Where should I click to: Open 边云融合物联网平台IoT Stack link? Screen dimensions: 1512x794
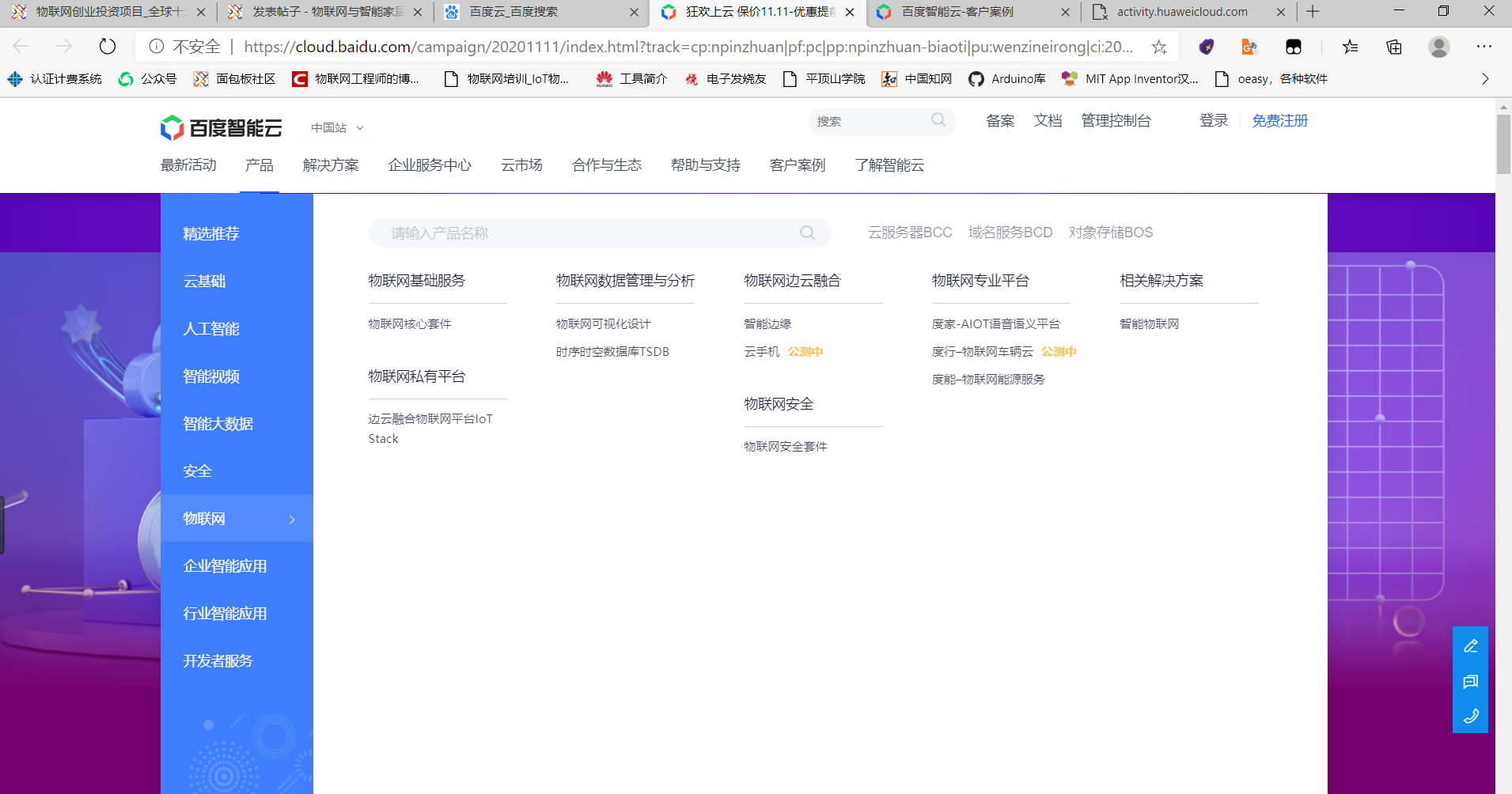point(430,429)
